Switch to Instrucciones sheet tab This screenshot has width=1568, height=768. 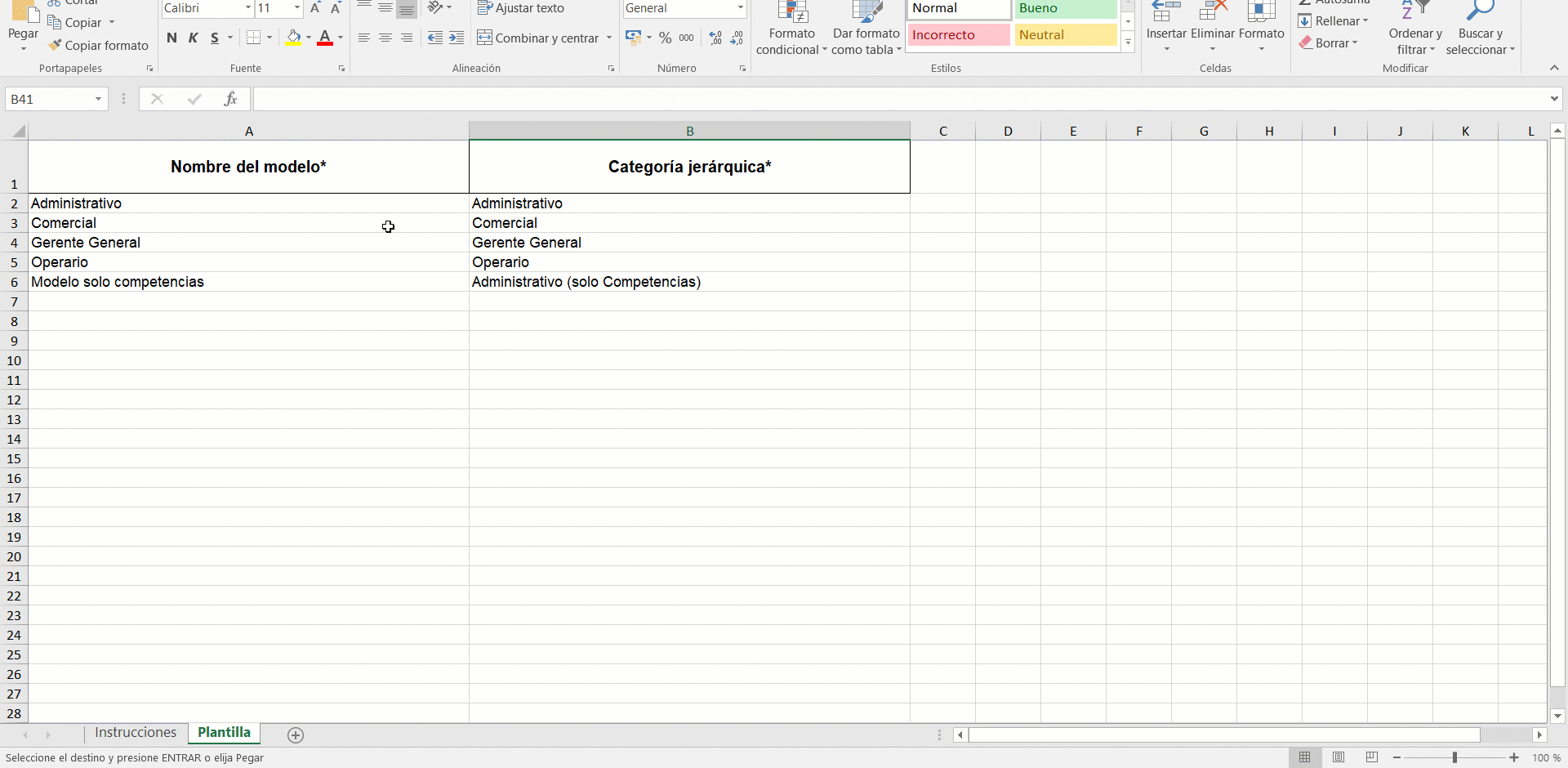pyautogui.click(x=136, y=733)
